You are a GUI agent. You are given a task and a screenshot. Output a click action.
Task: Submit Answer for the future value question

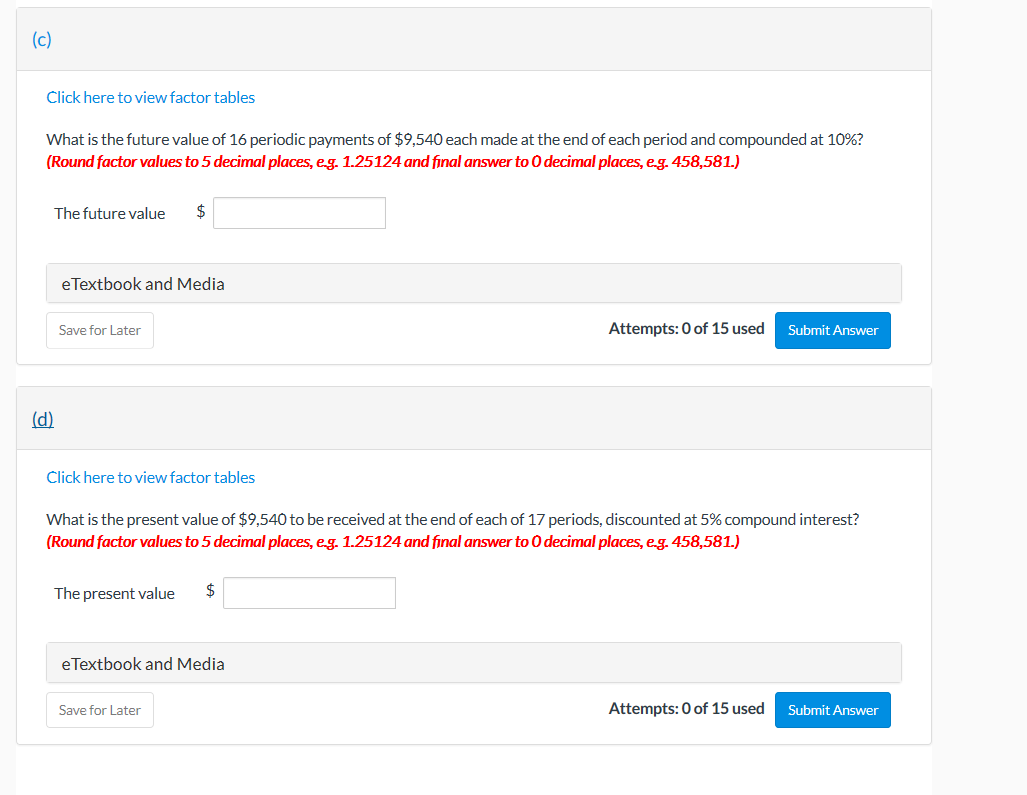tap(832, 330)
